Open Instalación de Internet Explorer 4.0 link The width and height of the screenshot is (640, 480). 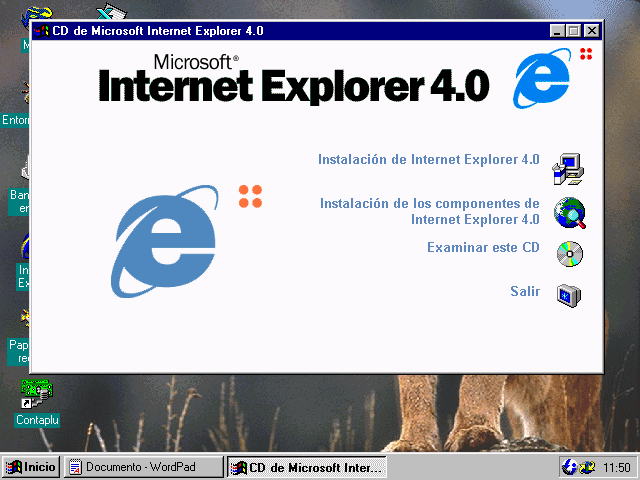point(429,159)
